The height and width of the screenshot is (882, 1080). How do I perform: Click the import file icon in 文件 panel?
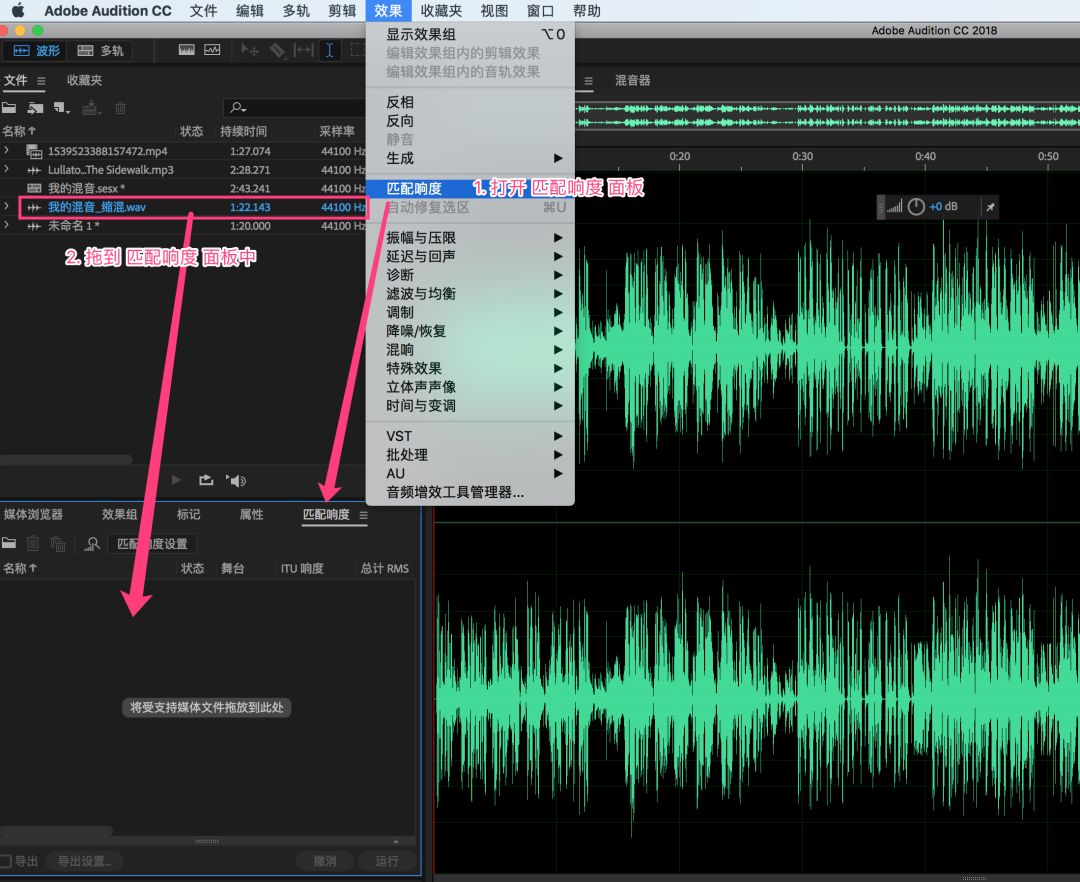[36, 107]
